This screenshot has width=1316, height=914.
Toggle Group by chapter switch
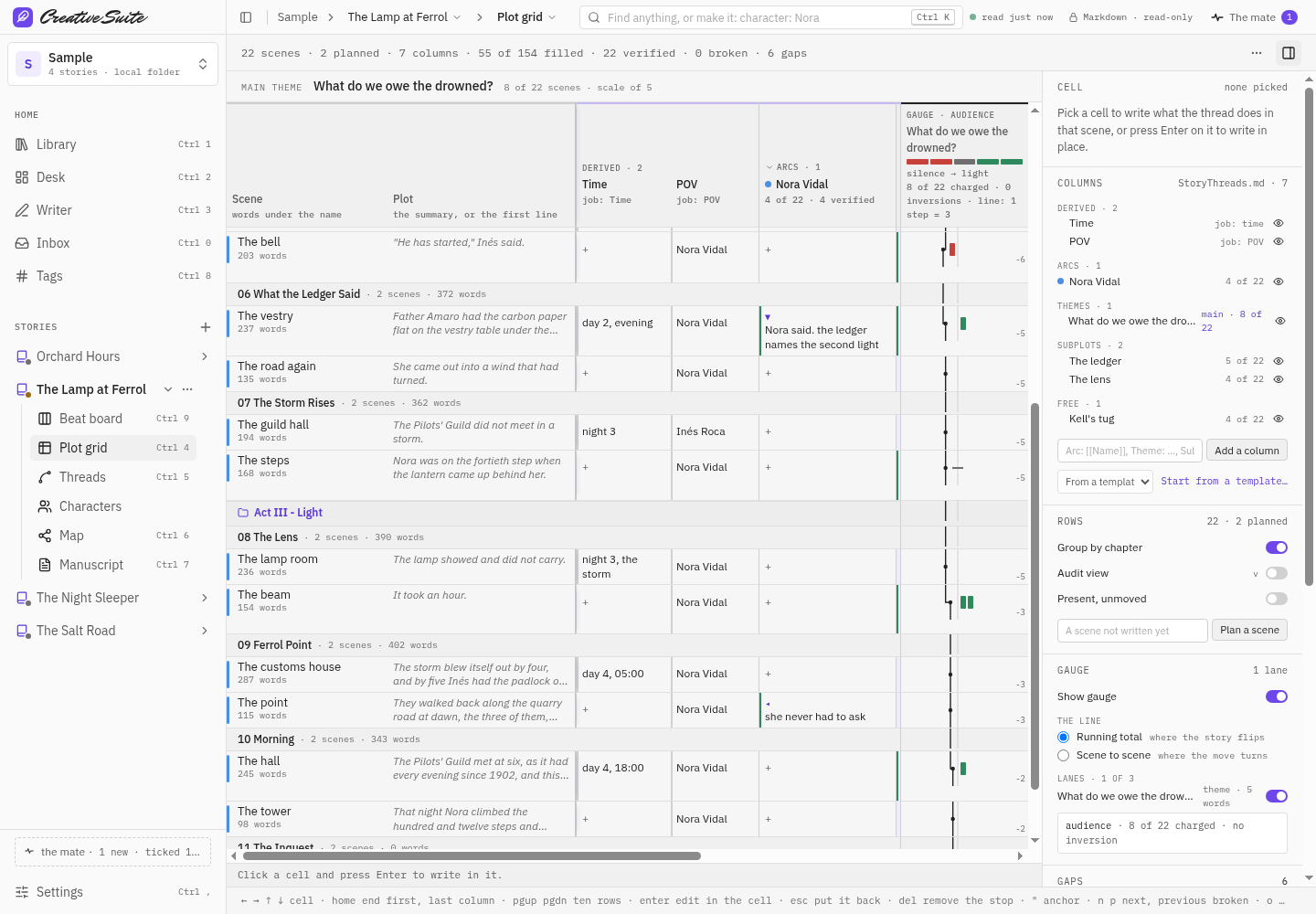(x=1277, y=547)
